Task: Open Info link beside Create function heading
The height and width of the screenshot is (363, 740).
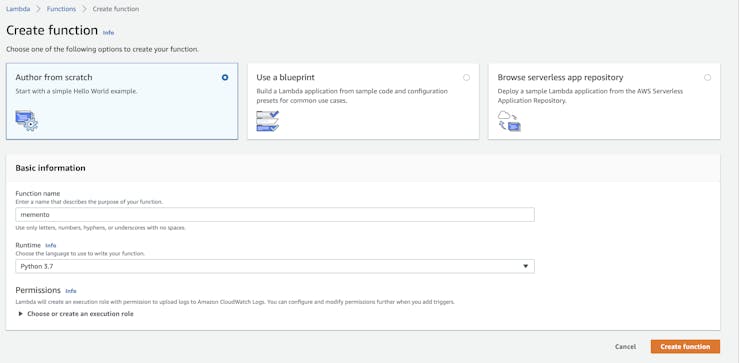Action: [x=109, y=33]
